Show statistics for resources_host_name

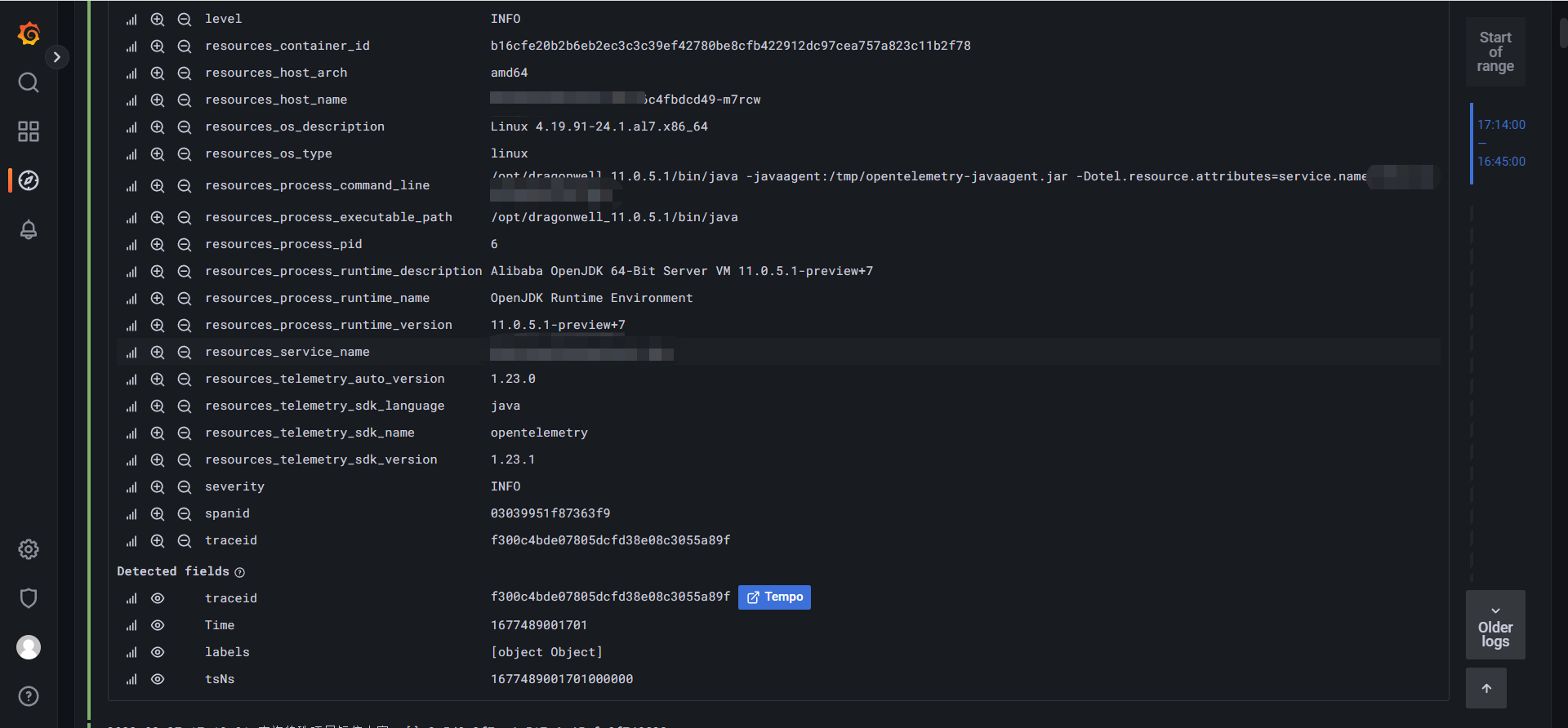pyautogui.click(x=131, y=100)
